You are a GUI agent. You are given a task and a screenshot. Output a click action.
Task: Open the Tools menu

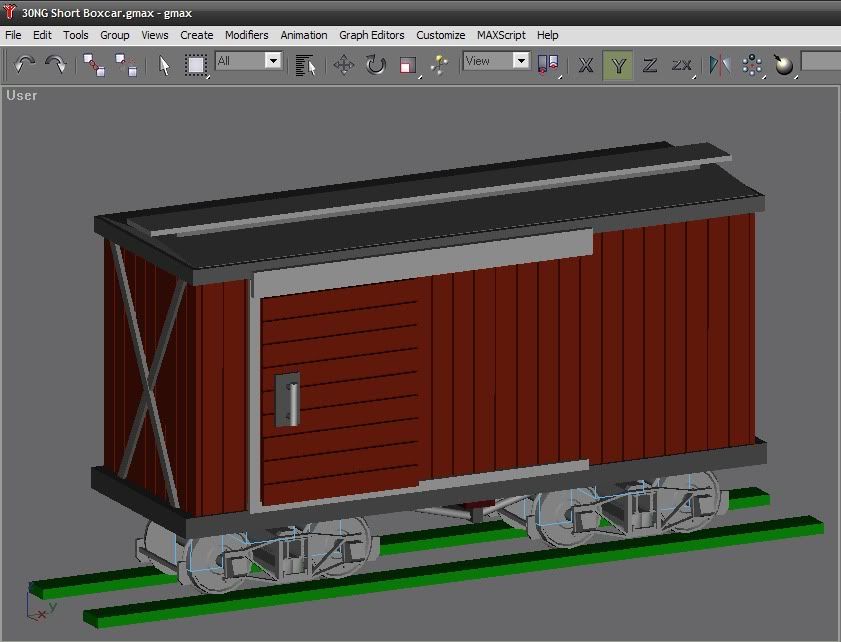point(75,35)
